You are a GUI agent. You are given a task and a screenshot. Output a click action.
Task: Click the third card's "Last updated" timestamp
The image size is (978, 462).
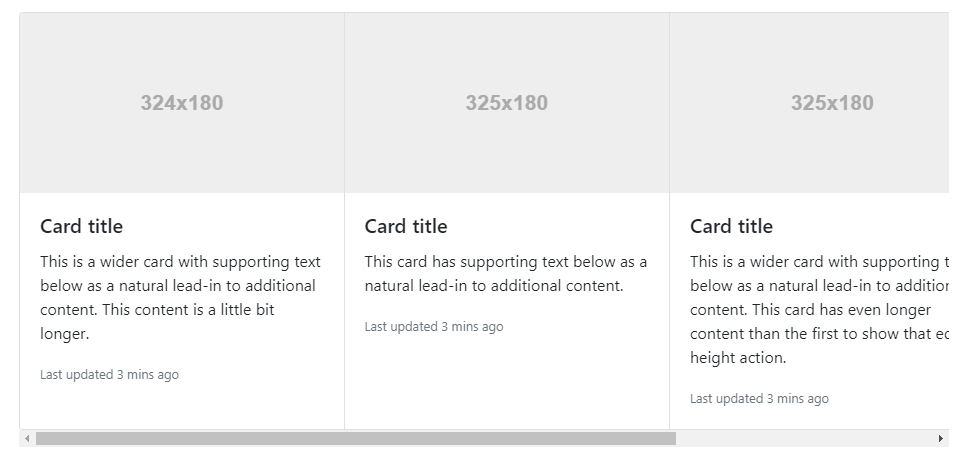click(x=759, y=399)
